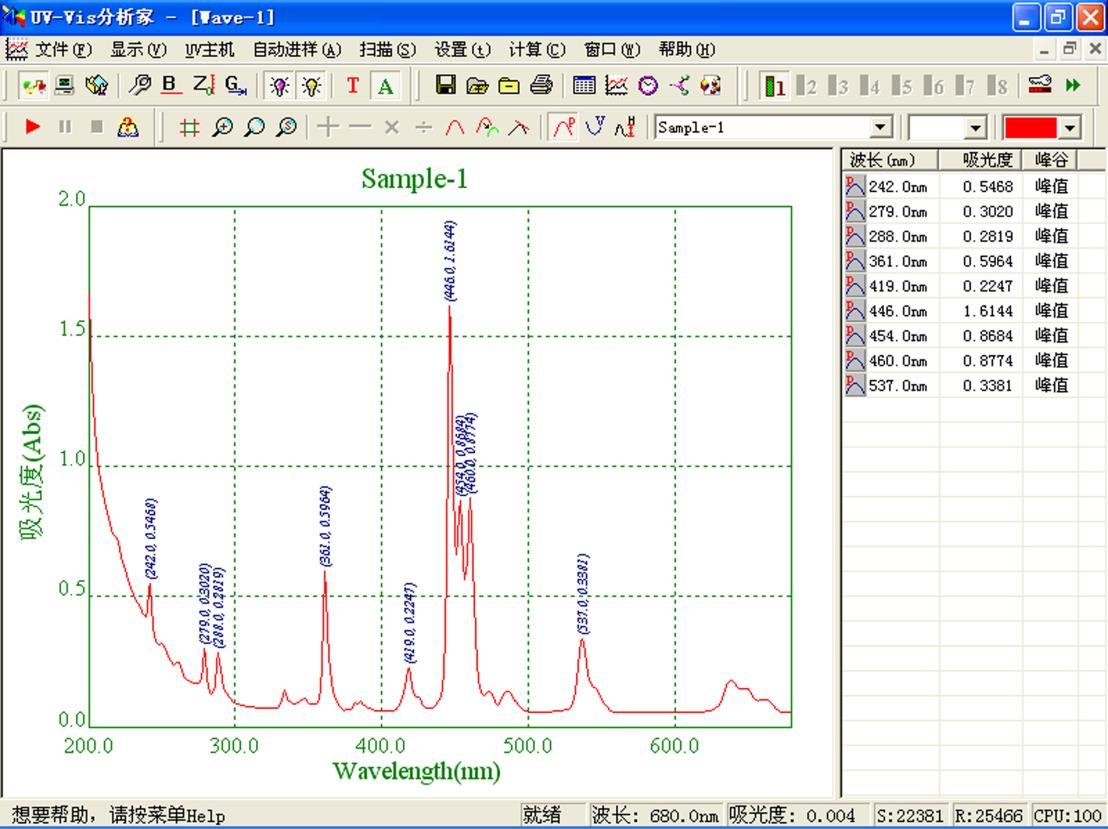Image resolution: width=1108 pixels, height=829 pixels.
Task: Expand the empty combo box next to Sample-1
Action: click(975, 128)
